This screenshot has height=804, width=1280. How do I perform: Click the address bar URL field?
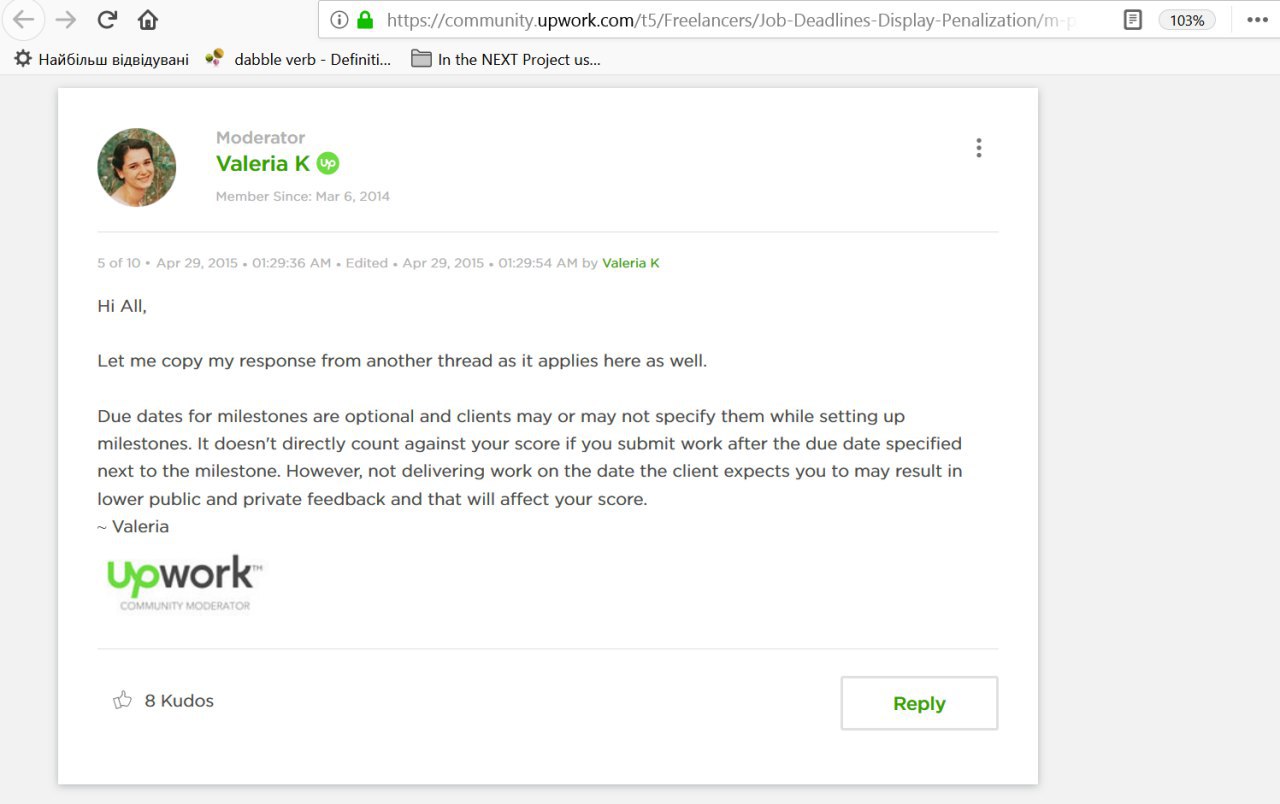730,20
